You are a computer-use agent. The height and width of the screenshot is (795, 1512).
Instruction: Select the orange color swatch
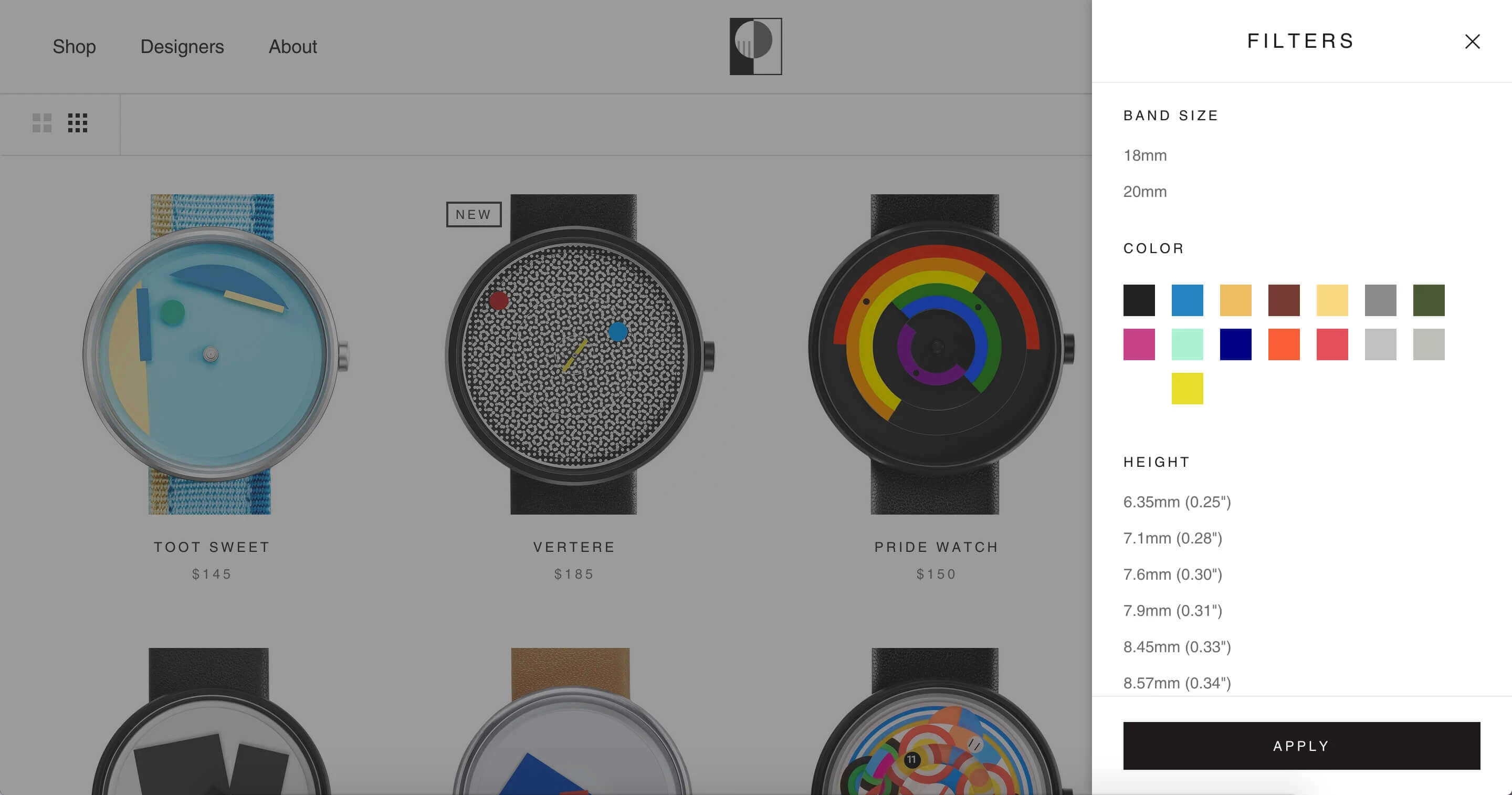tap(1284, 344)
